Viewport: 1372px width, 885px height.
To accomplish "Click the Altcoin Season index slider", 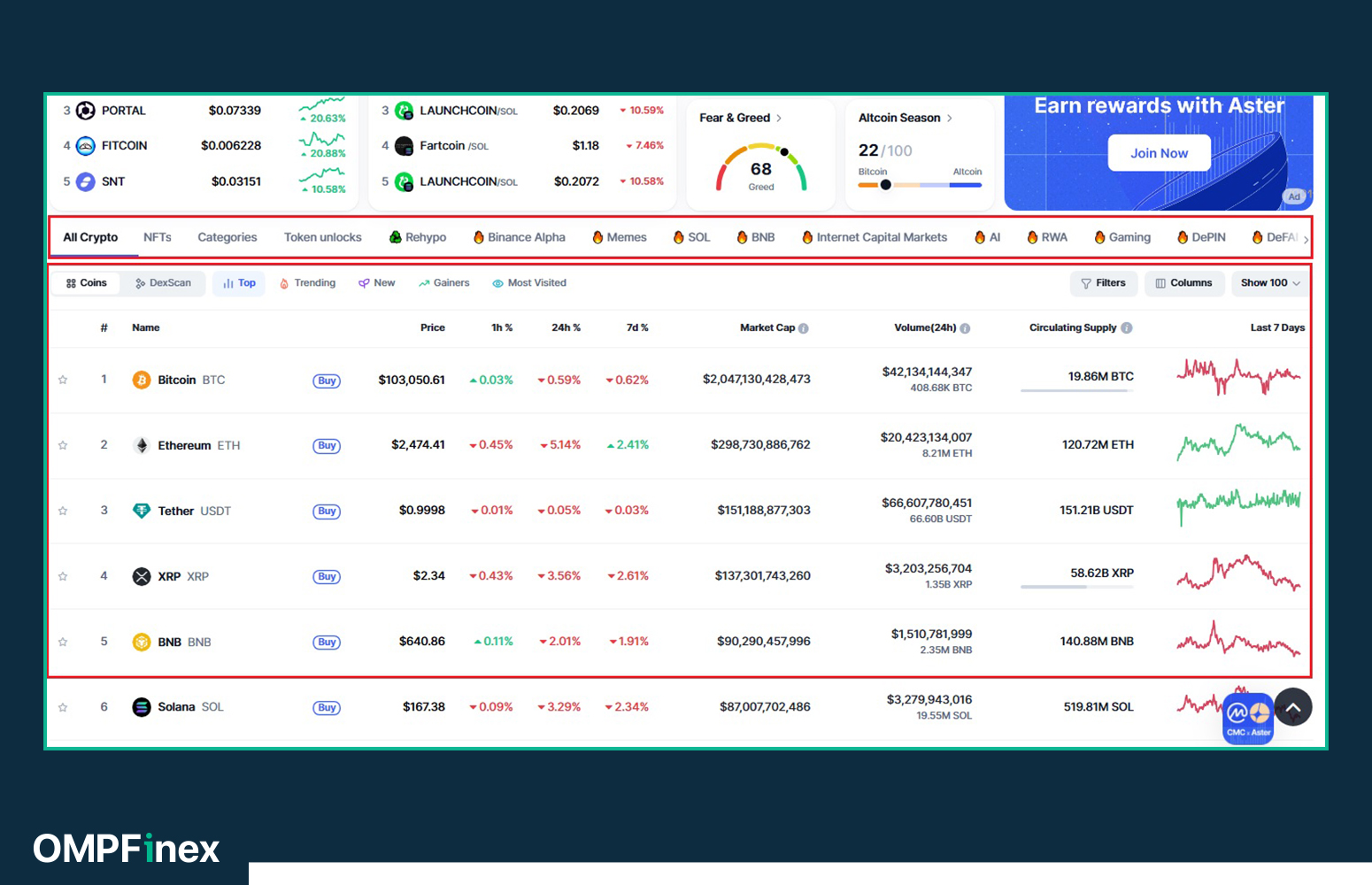I will (x=920, y=185).
